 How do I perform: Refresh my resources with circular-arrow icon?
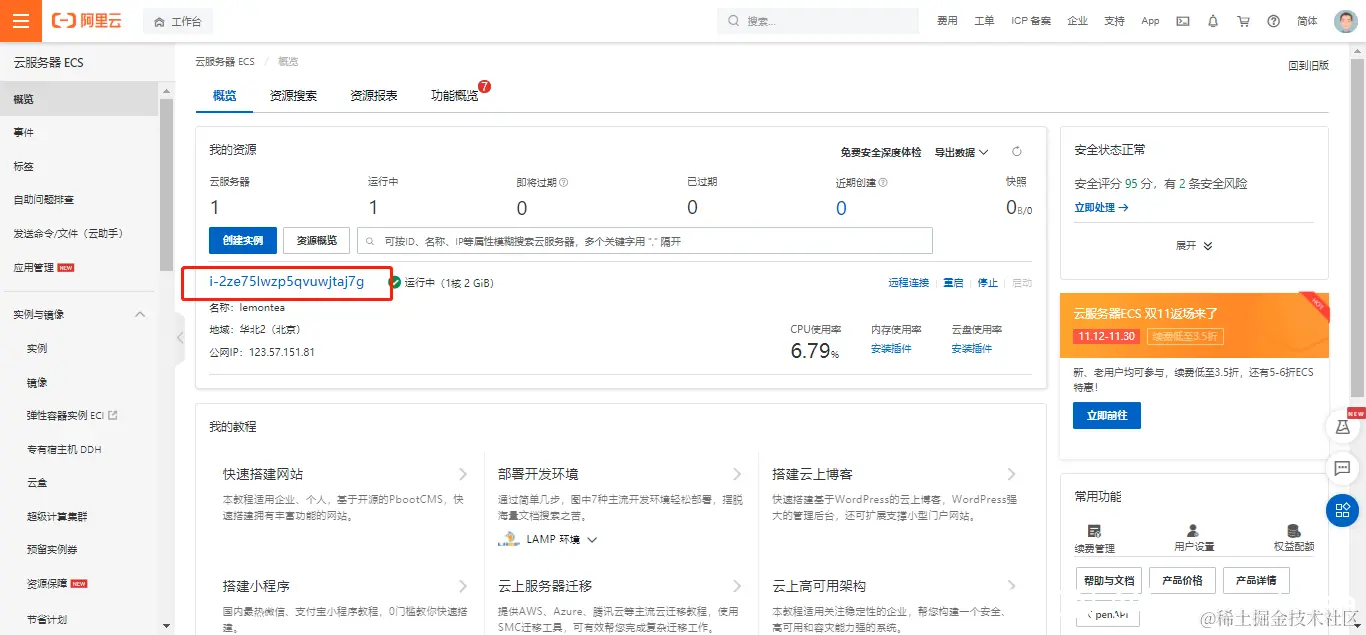pos(1017,152)
